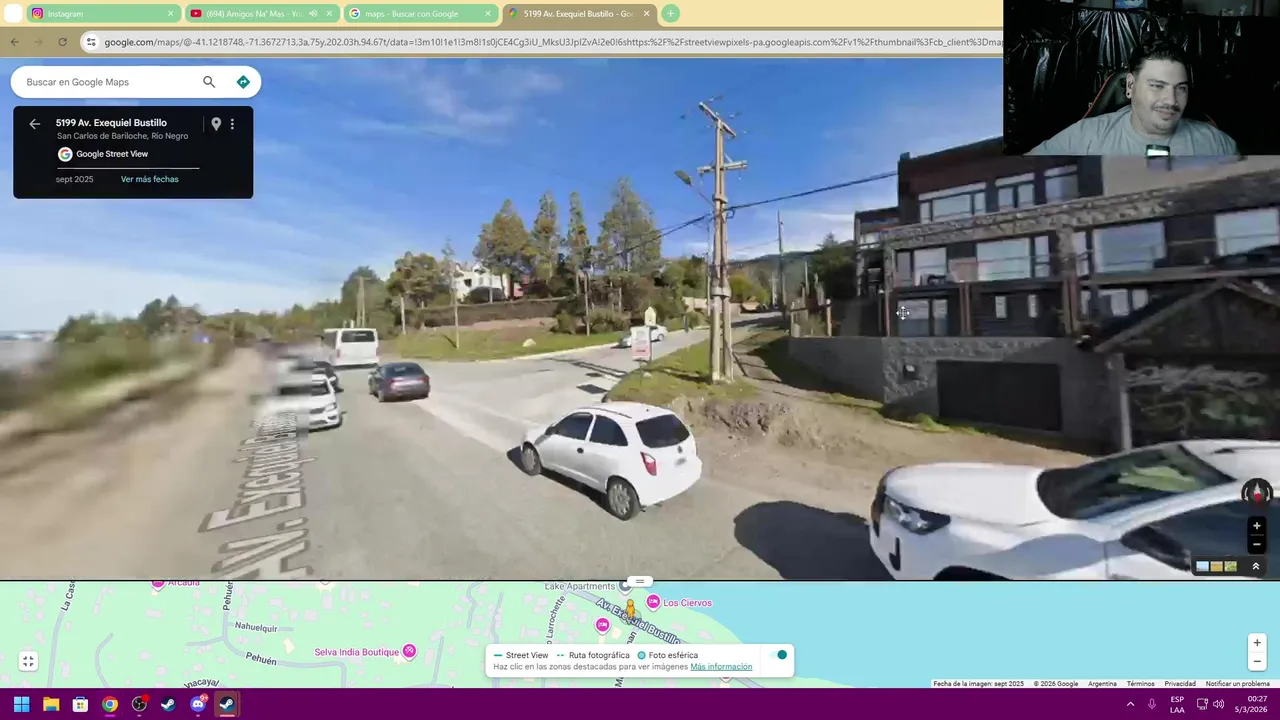The width and height of the screenshot is (1280, 720).
Task: Open the Street View photo thumbnails strip
Action: [1217, 566]
